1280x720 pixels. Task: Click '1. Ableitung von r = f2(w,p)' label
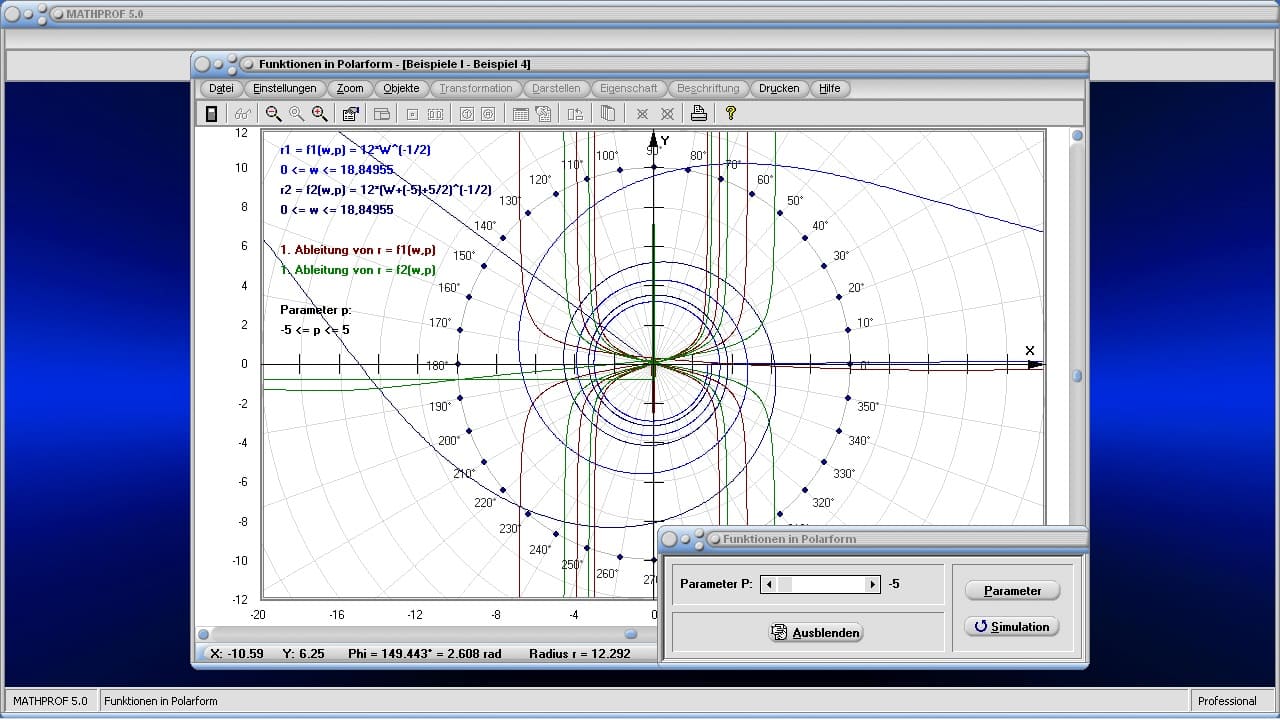click(x=358, y=270)
